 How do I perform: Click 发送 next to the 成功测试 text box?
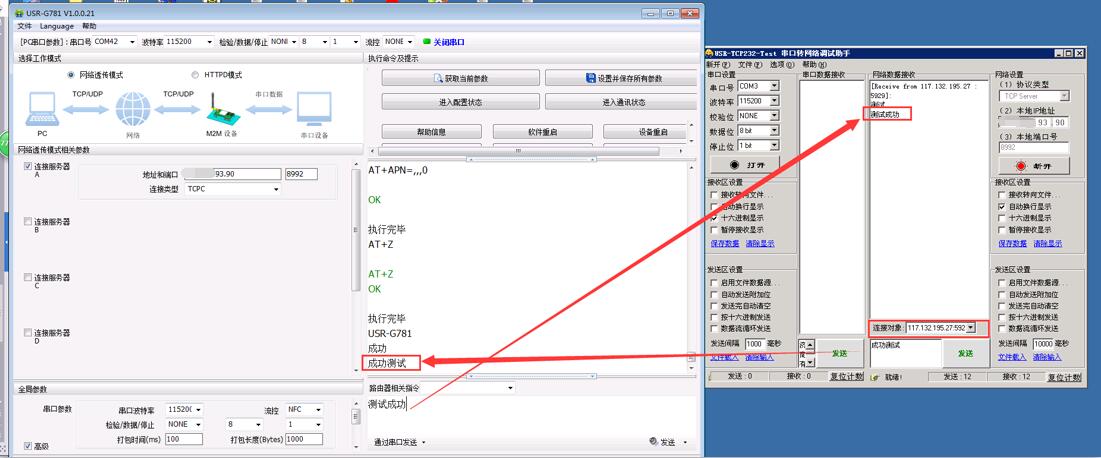click(x=965, y=353)
